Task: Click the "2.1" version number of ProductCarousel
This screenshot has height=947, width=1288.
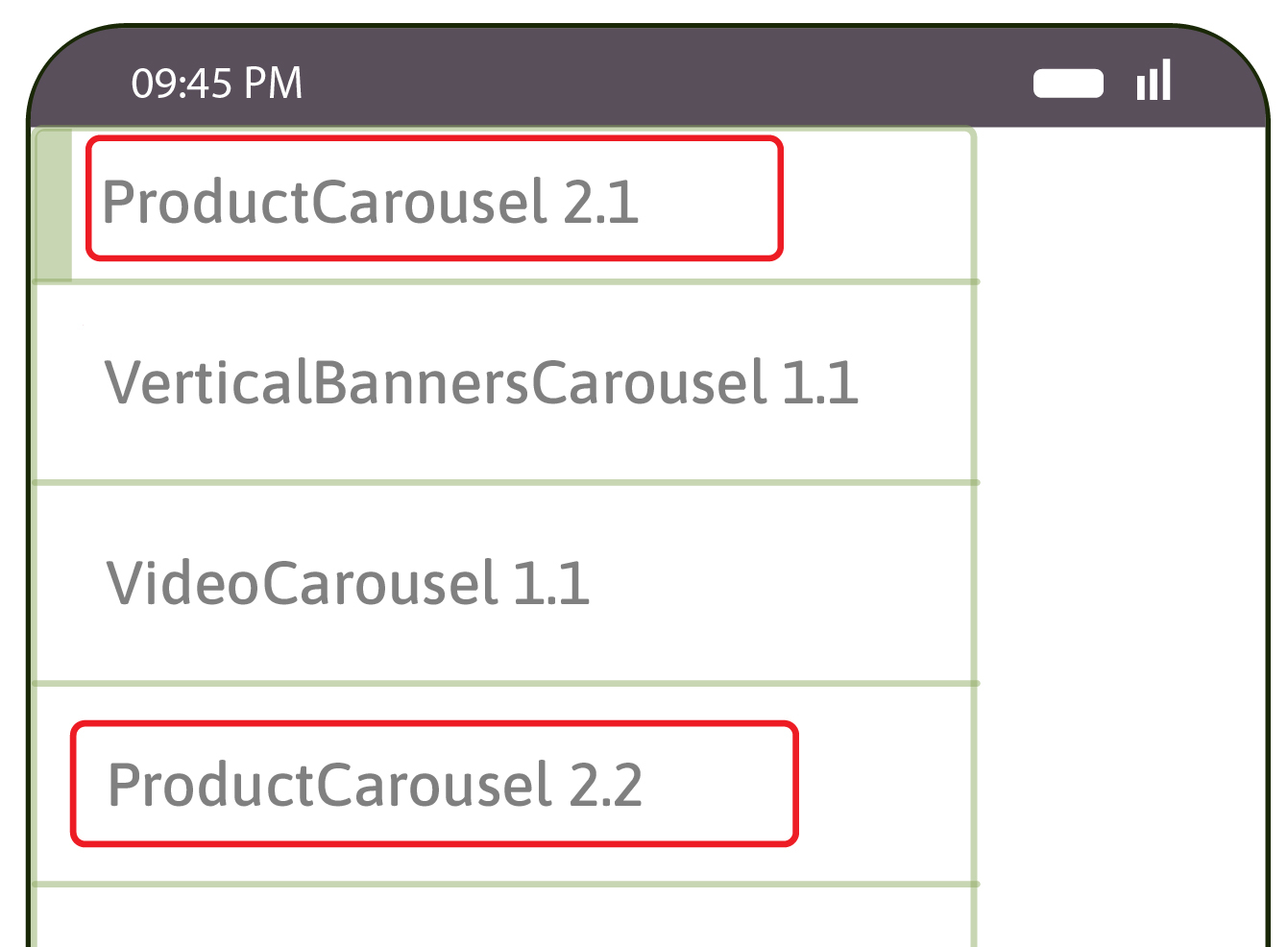Action: coord(600,202)
